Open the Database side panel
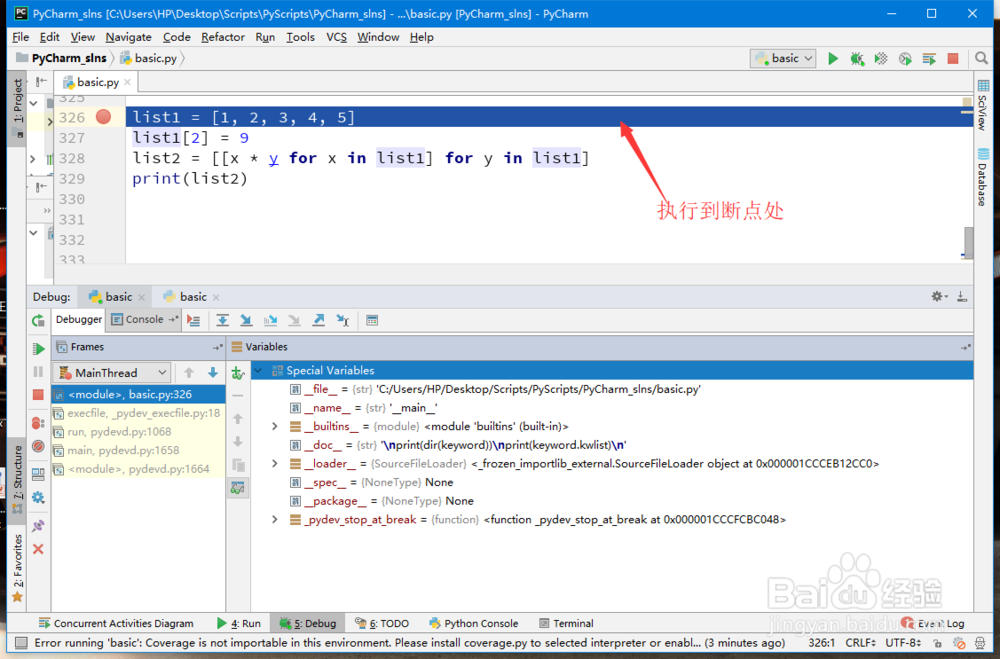1000x659 pixels. [x=983, y=177]
